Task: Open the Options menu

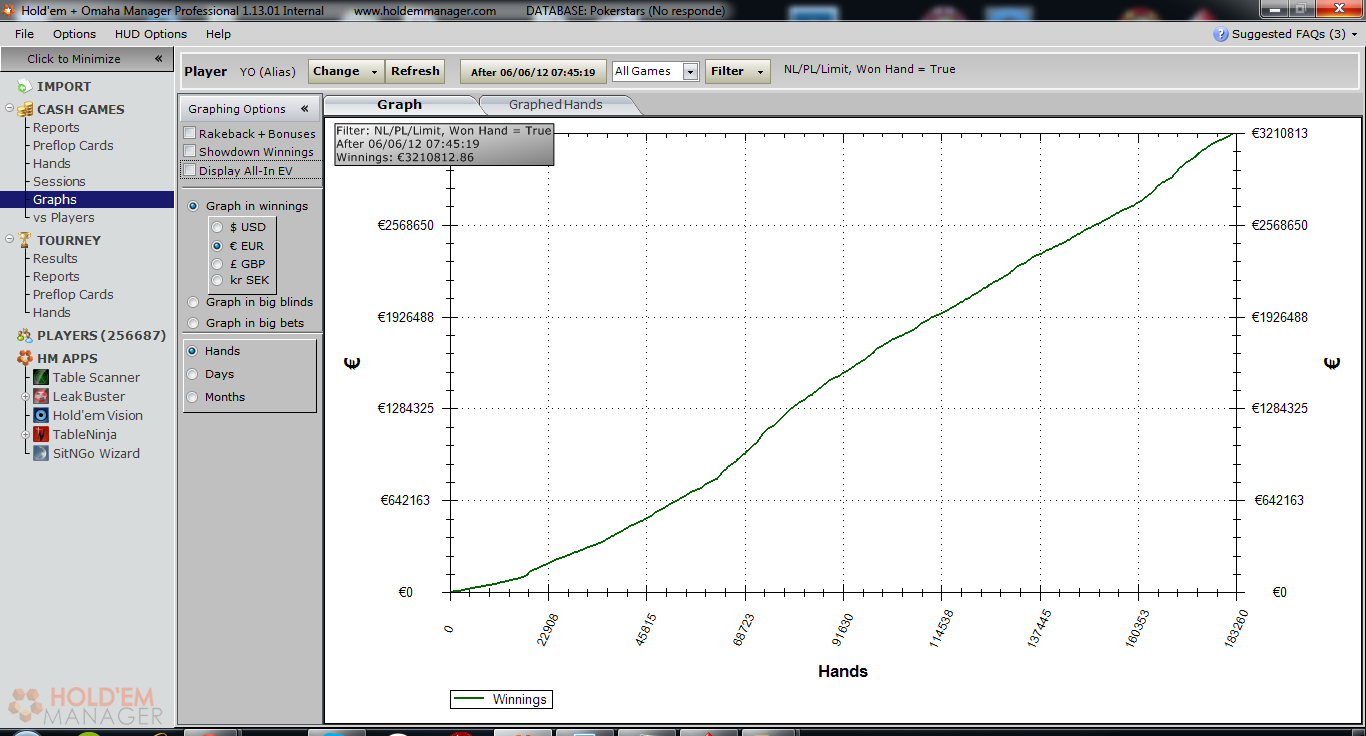Action: tap(74, 34)
